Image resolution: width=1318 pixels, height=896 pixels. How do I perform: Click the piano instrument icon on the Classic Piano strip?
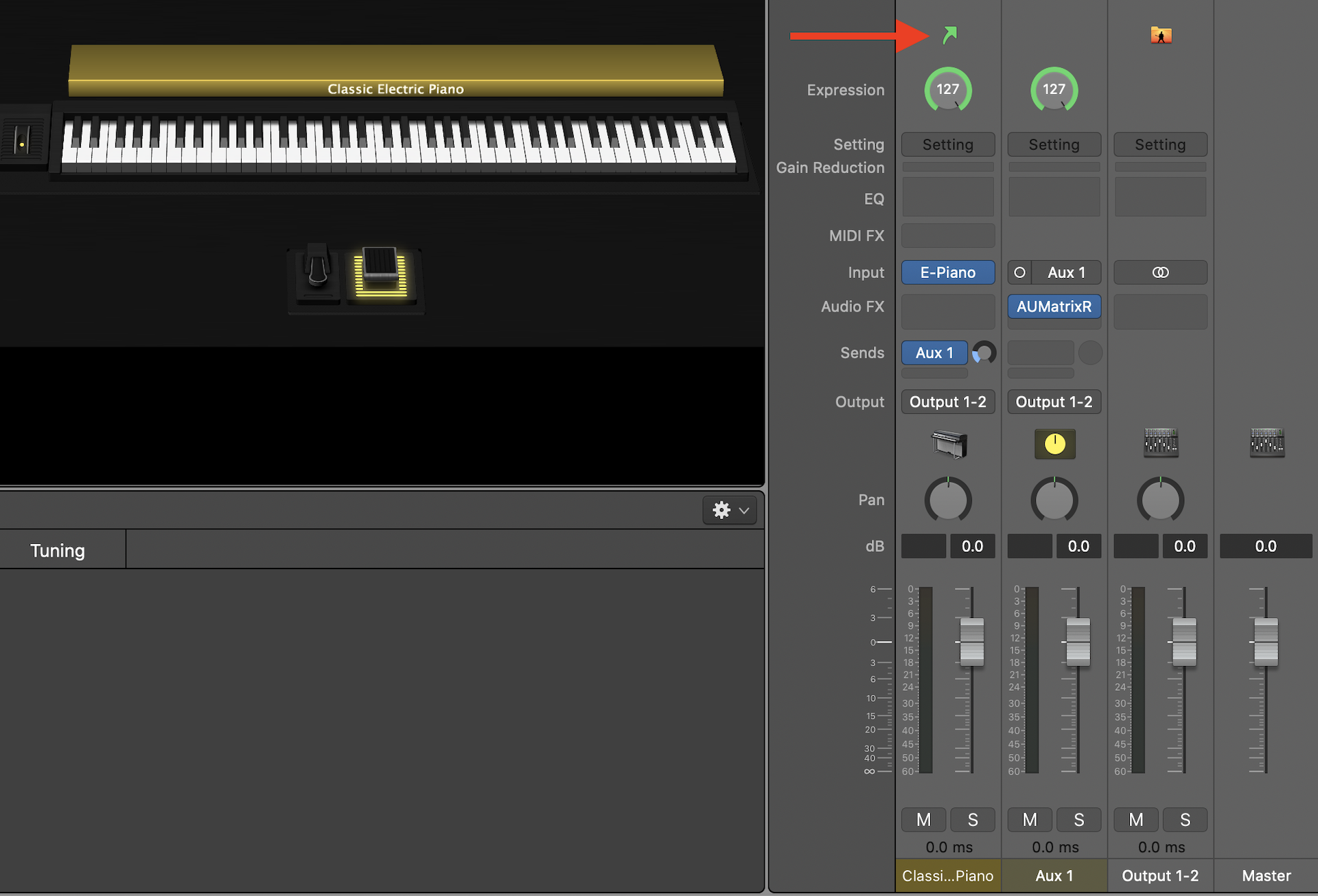(x=949, y=444)
